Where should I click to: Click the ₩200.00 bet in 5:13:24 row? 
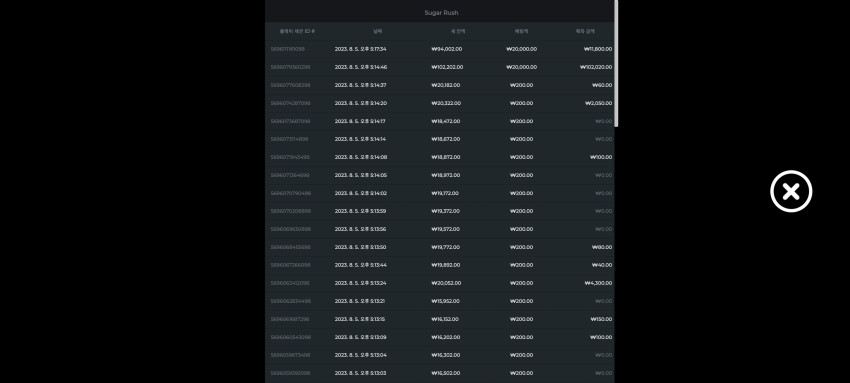coord(521,283)
